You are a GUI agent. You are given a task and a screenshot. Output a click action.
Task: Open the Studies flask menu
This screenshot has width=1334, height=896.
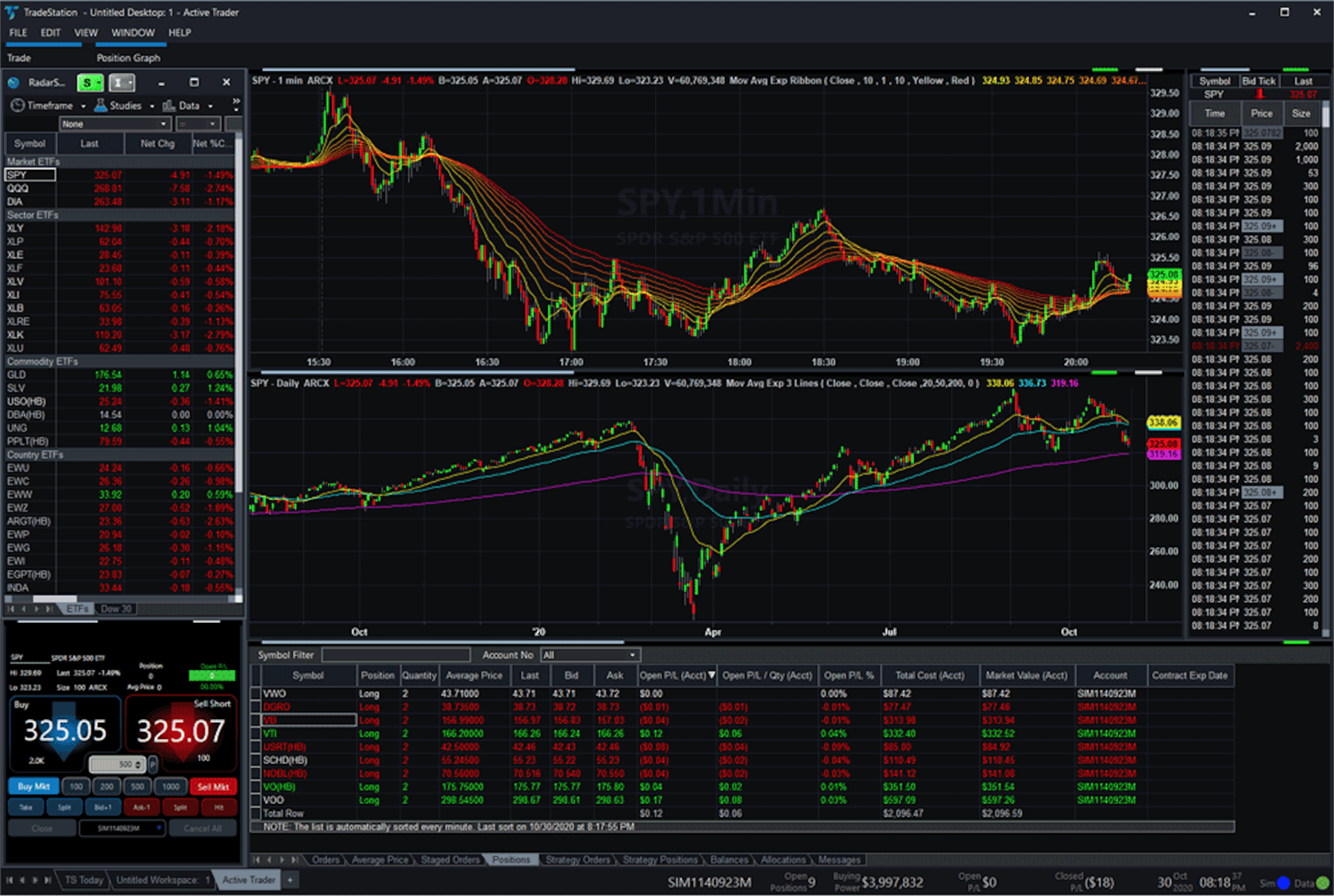(124, 106)
